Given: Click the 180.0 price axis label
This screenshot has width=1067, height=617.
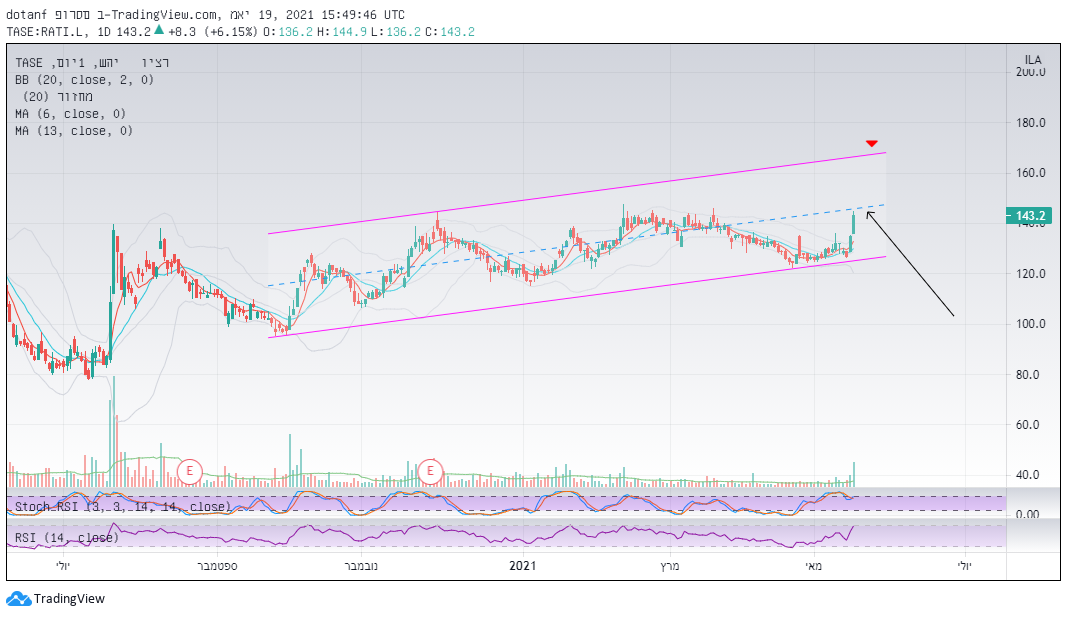Looking at the screenshot, I should (1031, 122).
